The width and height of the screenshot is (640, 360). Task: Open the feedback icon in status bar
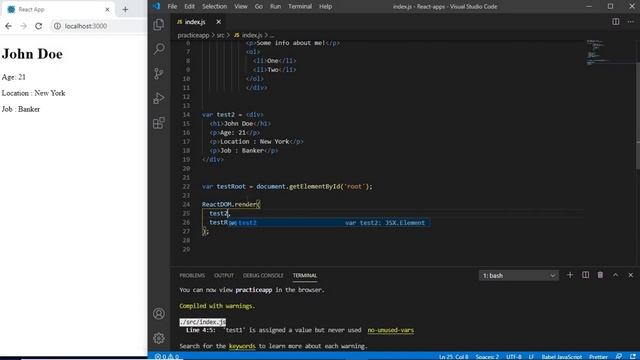(x=619, y=356)
